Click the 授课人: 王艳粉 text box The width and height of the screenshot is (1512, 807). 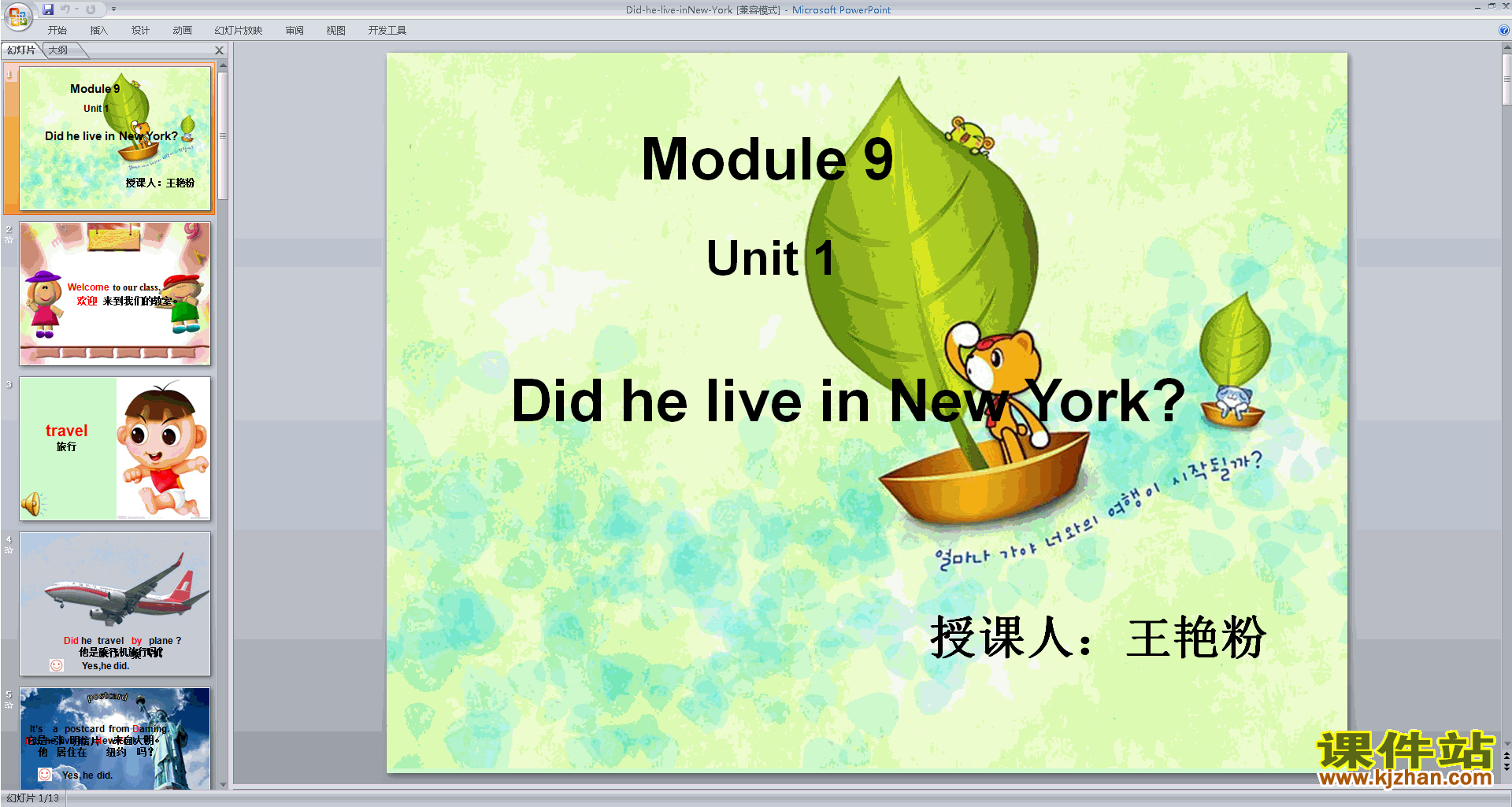(x=1098, y=638)
